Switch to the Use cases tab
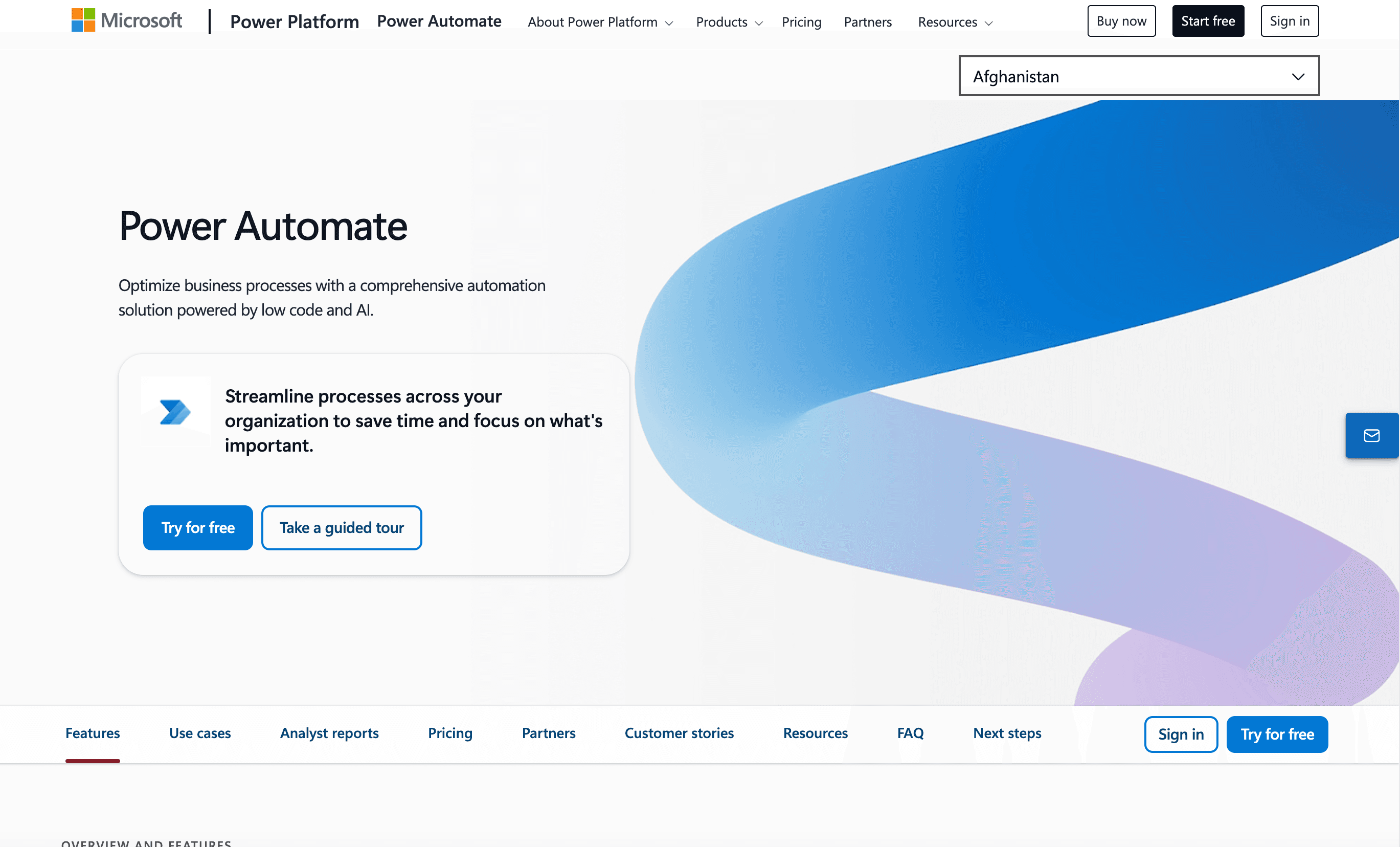 point(199,733)
